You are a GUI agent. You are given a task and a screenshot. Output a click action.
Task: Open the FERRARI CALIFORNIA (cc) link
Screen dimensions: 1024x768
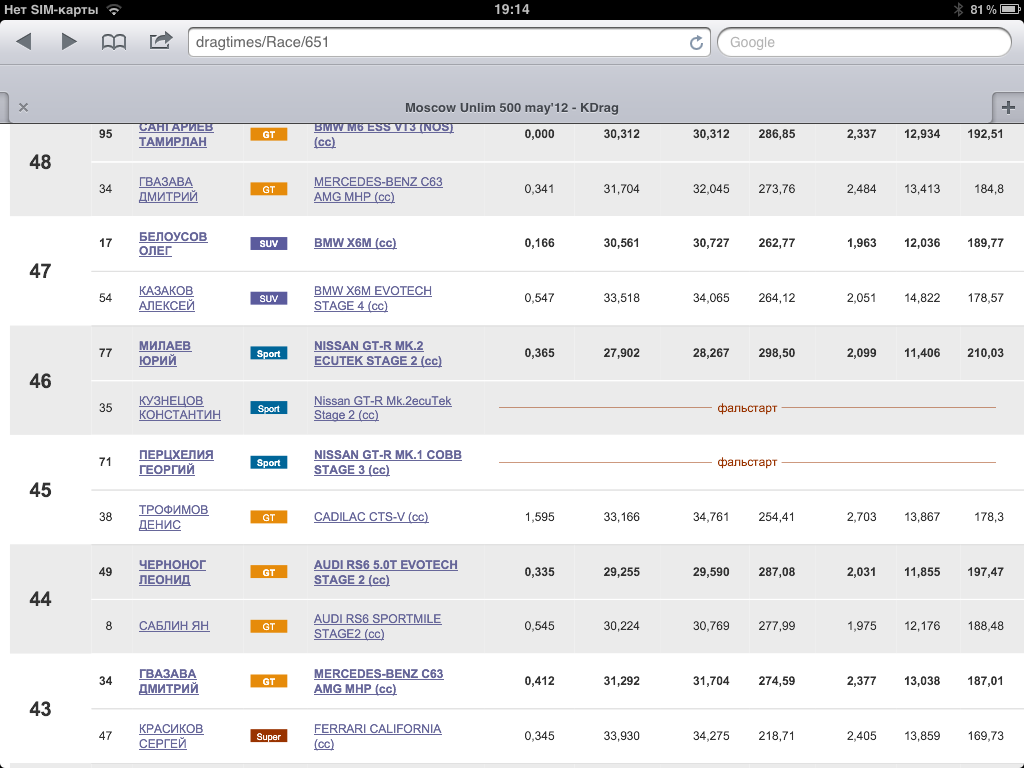pos(377,735)
